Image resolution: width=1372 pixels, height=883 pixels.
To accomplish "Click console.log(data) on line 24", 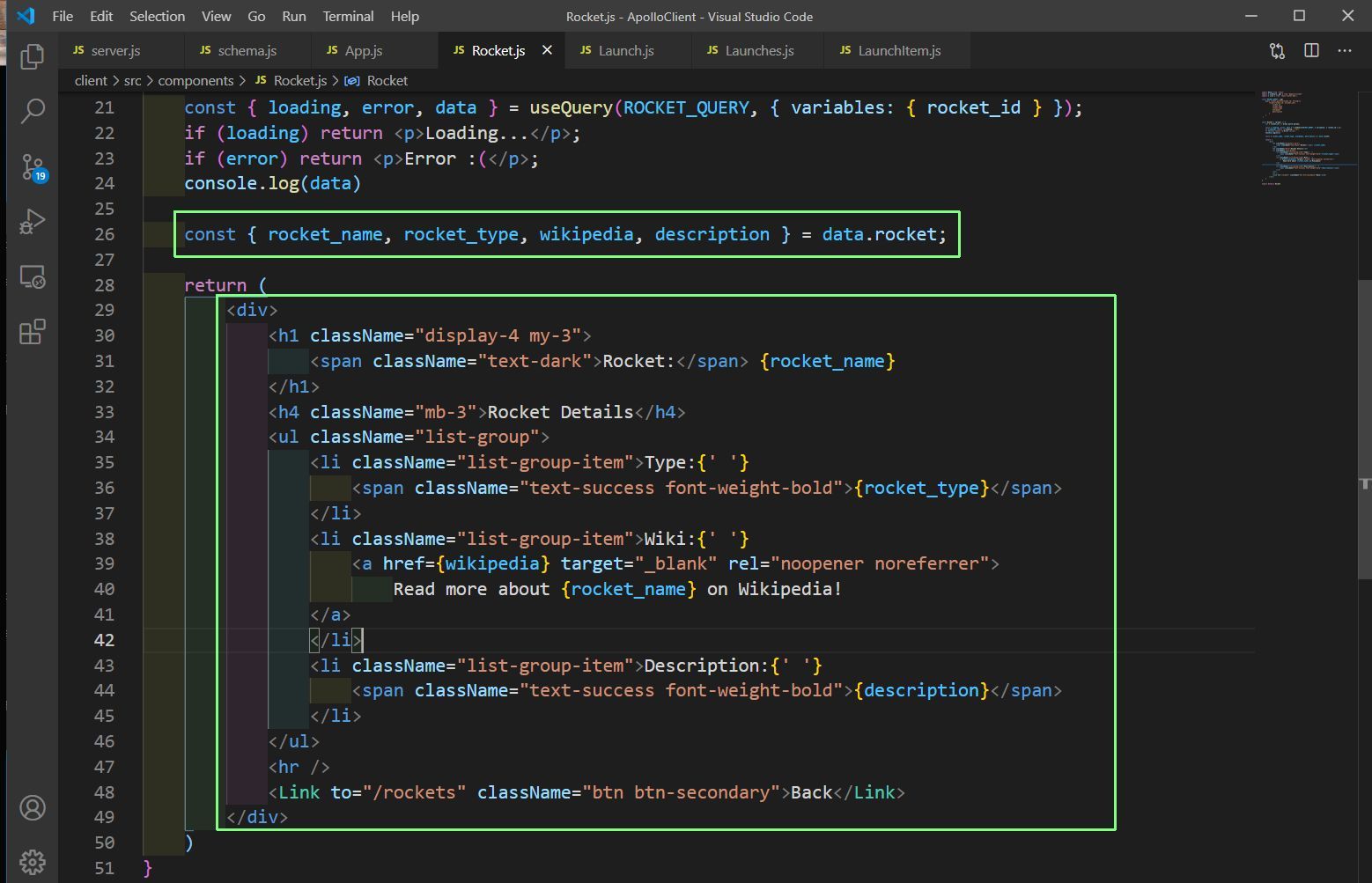I will [x=272, y=183].
